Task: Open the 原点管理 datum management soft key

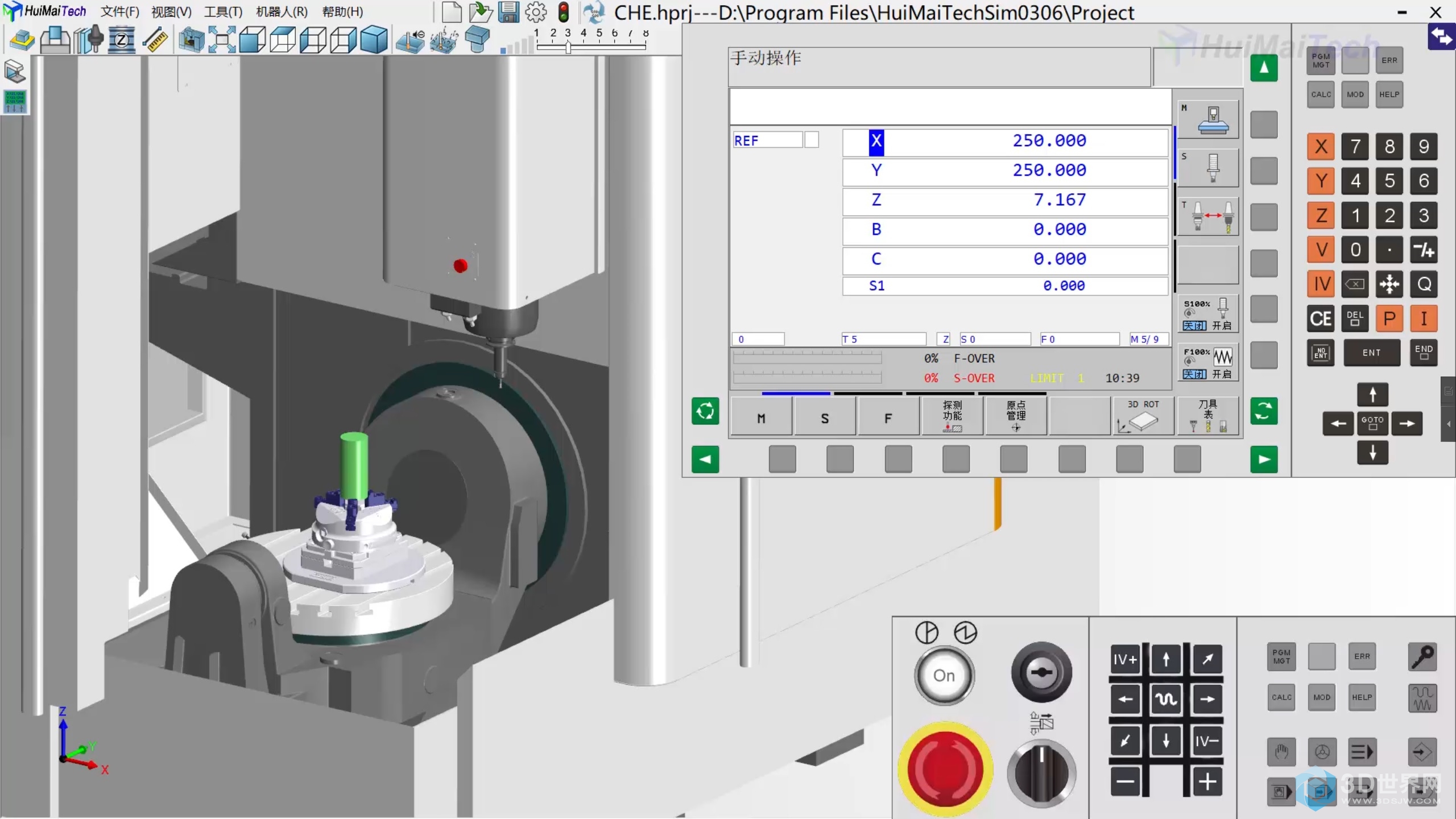Action: click(1016, 417)
